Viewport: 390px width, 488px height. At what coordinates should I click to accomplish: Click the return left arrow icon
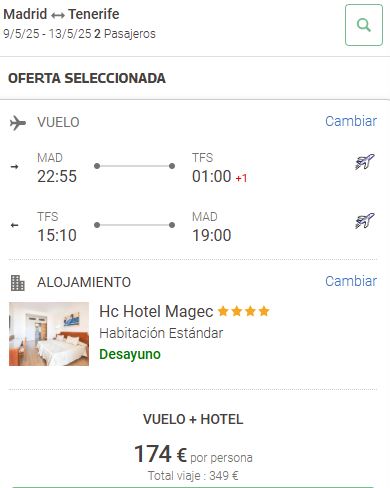point(14,225)
